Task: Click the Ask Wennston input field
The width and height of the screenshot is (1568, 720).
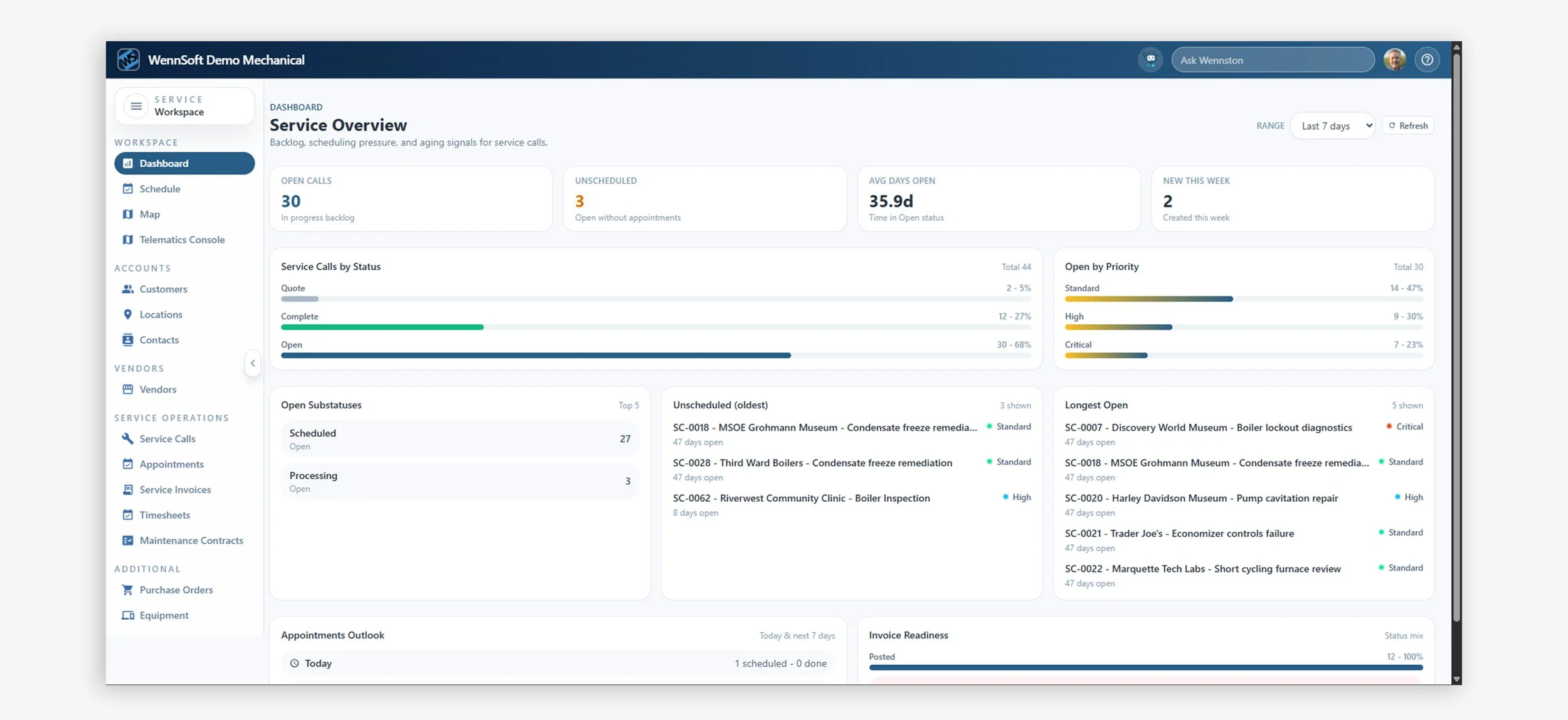Action: tap(1272, 60)
